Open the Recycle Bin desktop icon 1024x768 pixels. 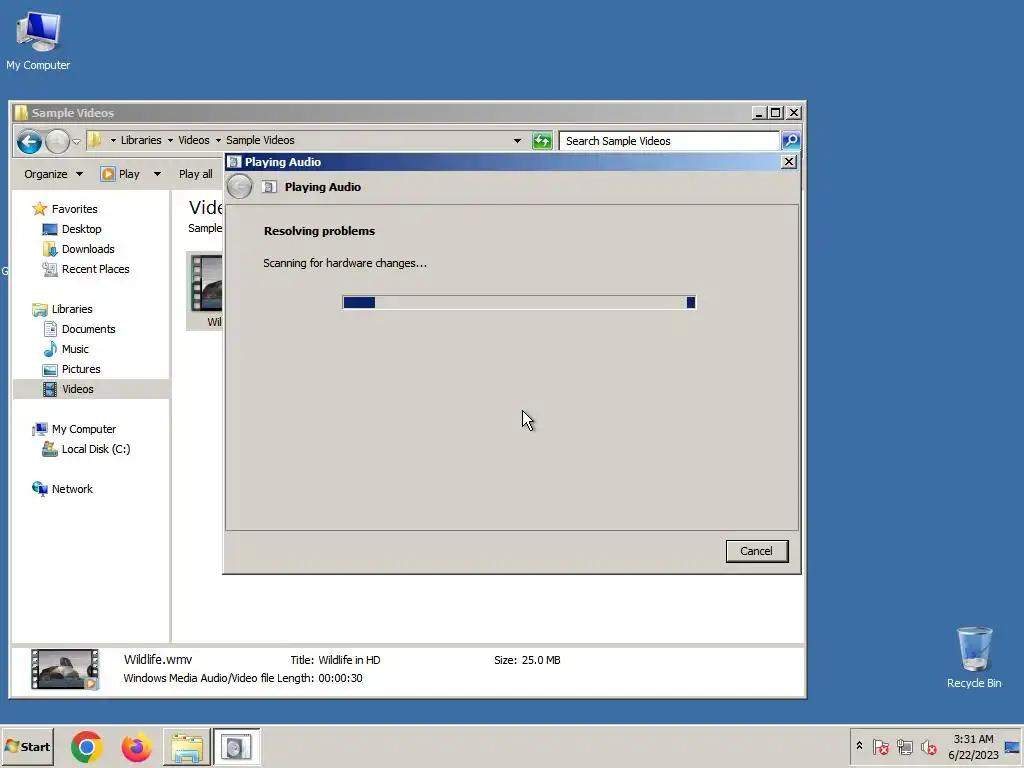974,658
